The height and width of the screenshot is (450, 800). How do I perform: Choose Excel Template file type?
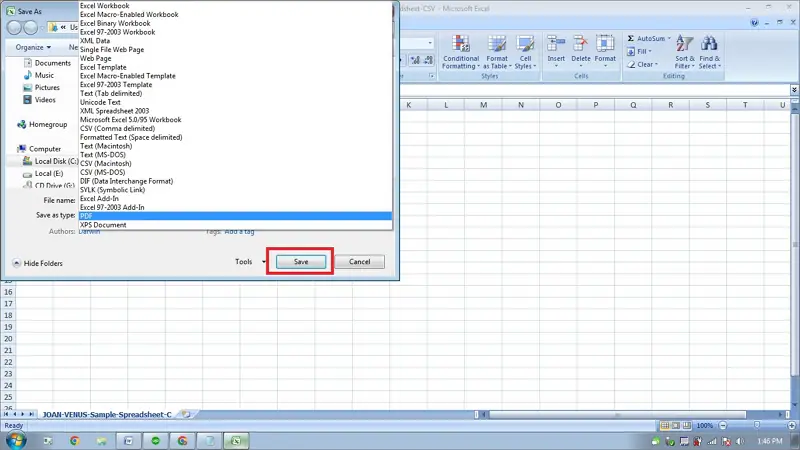(235, 67)
